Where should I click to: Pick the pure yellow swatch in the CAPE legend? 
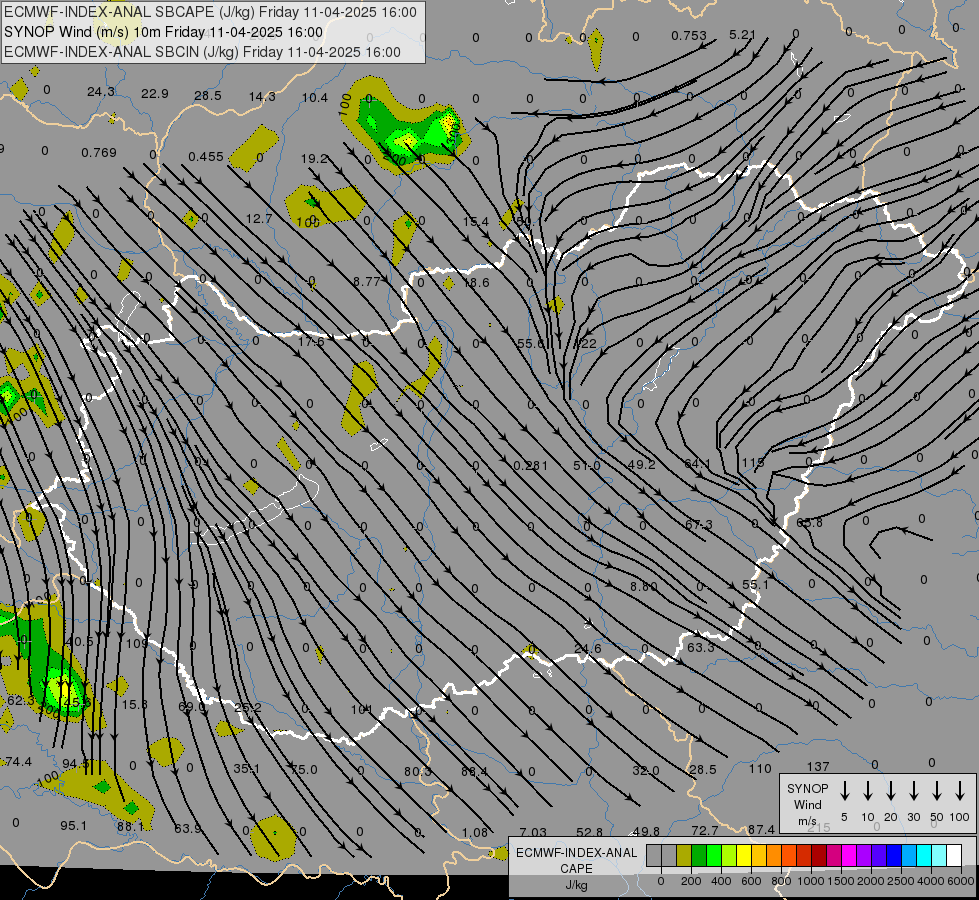(x=744, y=856)
